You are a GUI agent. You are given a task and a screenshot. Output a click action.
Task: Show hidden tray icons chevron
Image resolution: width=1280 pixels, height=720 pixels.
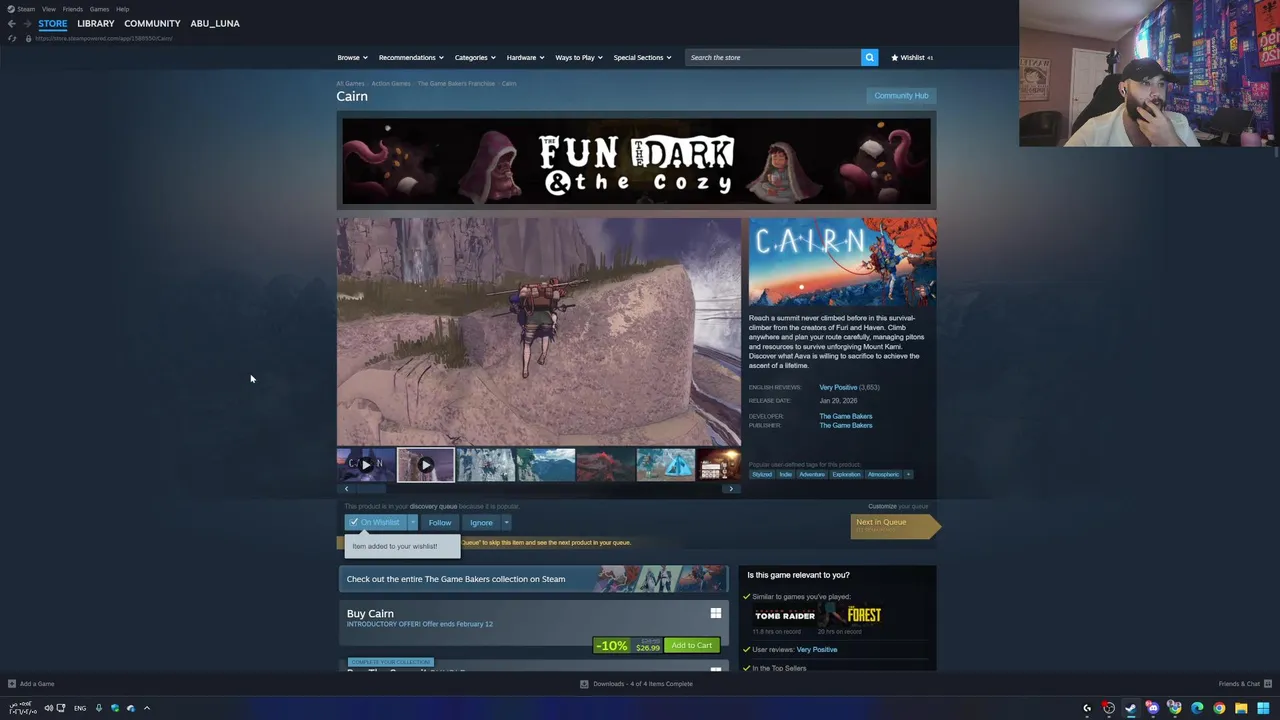coord(147,708)
